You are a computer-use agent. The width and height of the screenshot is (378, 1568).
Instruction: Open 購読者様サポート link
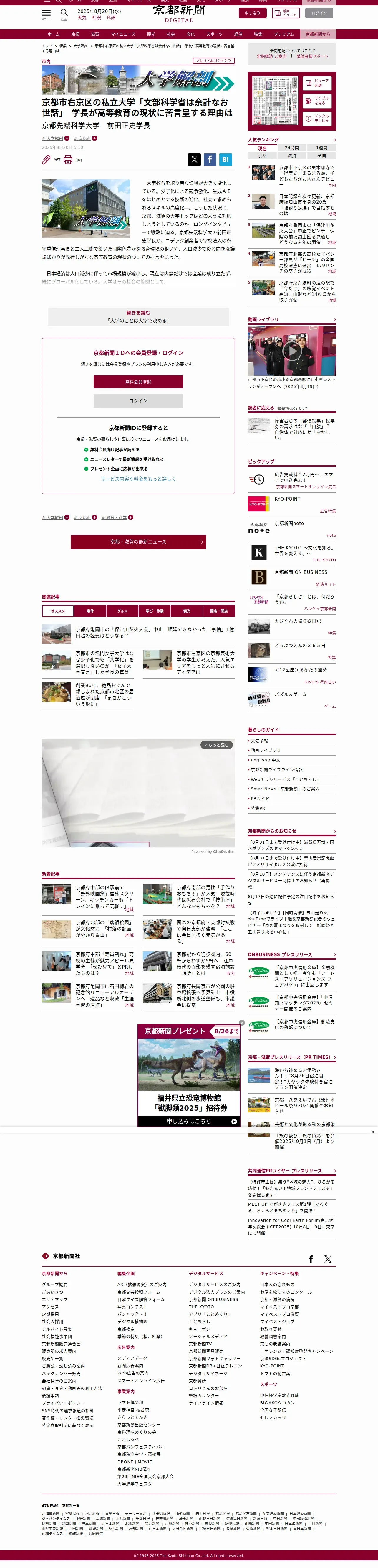(x=312, y=56)
